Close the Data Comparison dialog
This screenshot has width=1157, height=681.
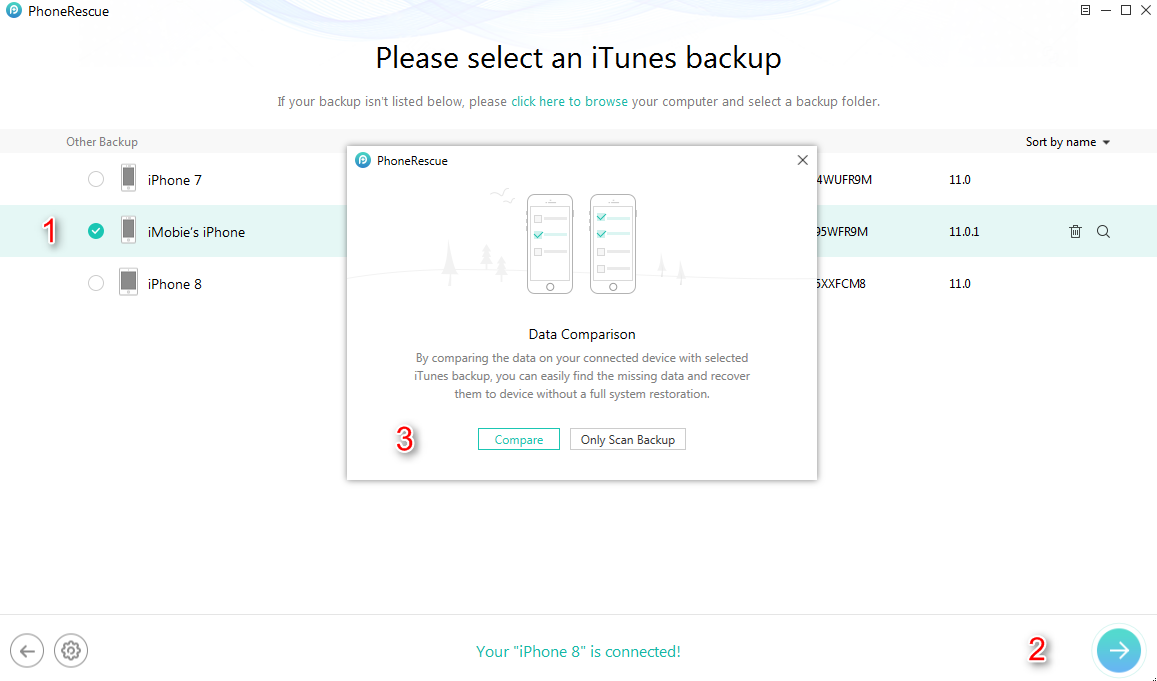[803, 160]
